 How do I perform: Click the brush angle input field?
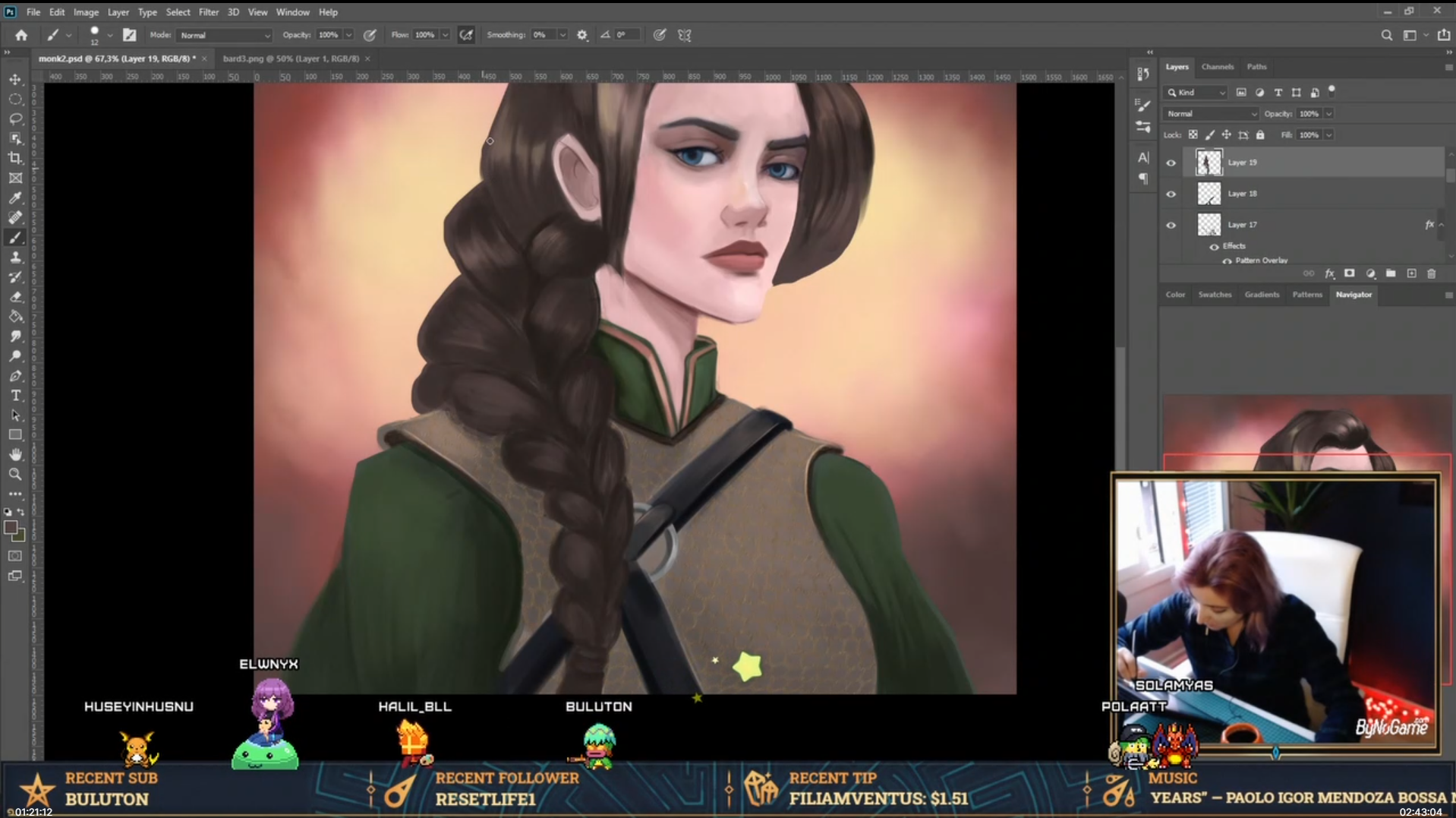coord(627,35)
